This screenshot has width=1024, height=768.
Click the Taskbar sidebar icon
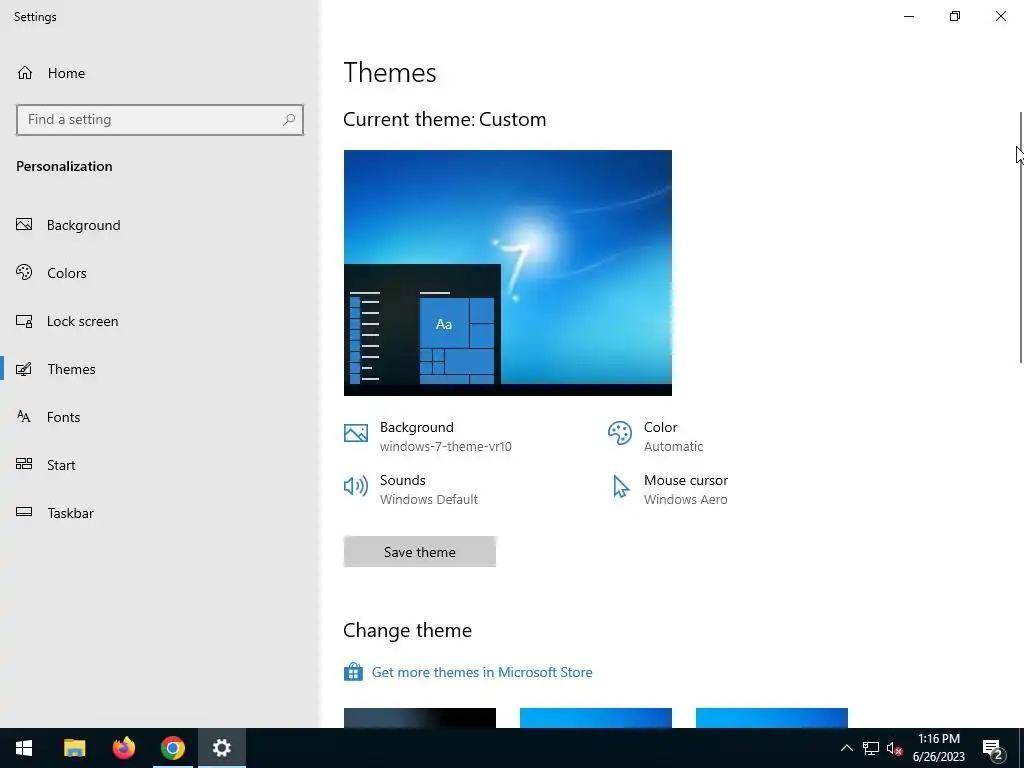click(x=24, y=512)
